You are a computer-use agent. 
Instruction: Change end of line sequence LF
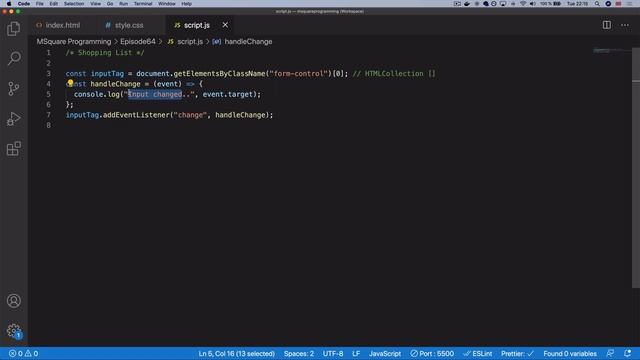pyautogui.click(x=356, y=353)
